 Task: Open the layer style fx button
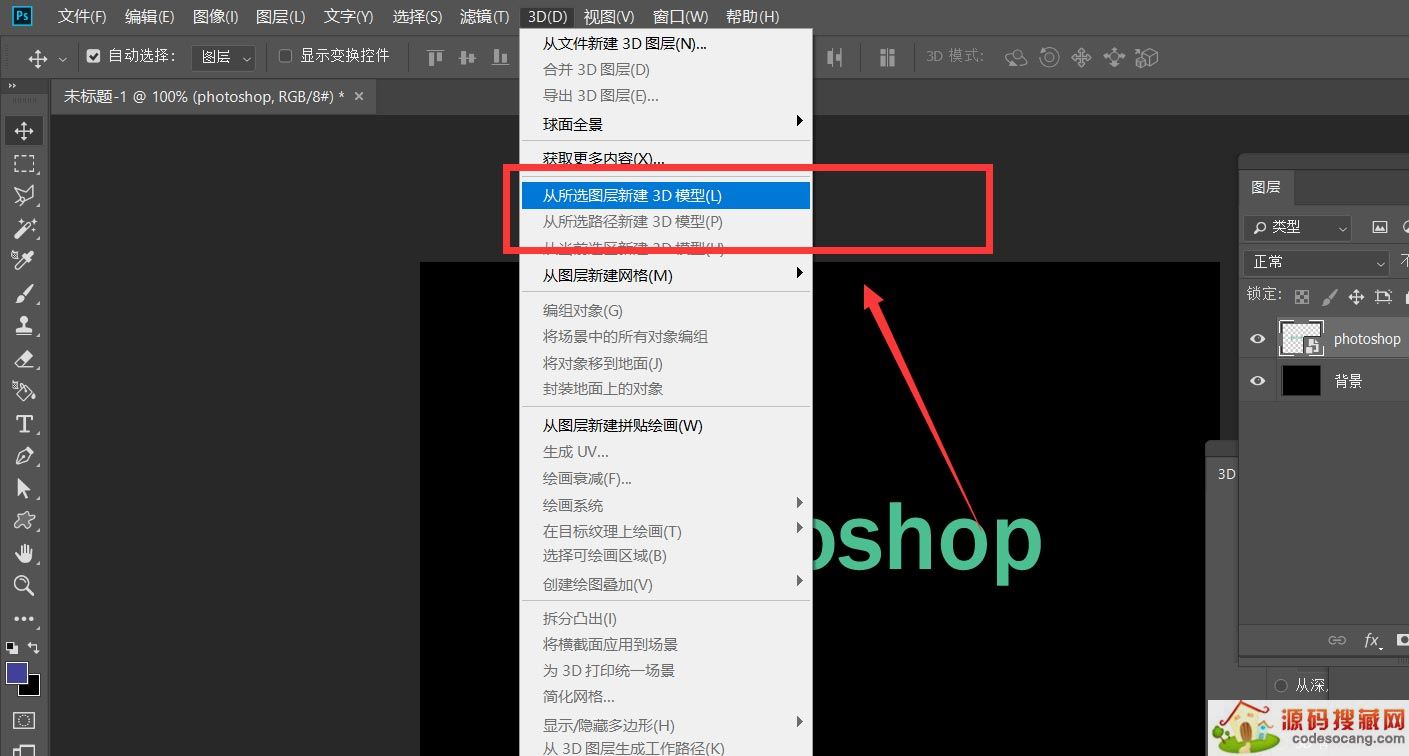1373,640
